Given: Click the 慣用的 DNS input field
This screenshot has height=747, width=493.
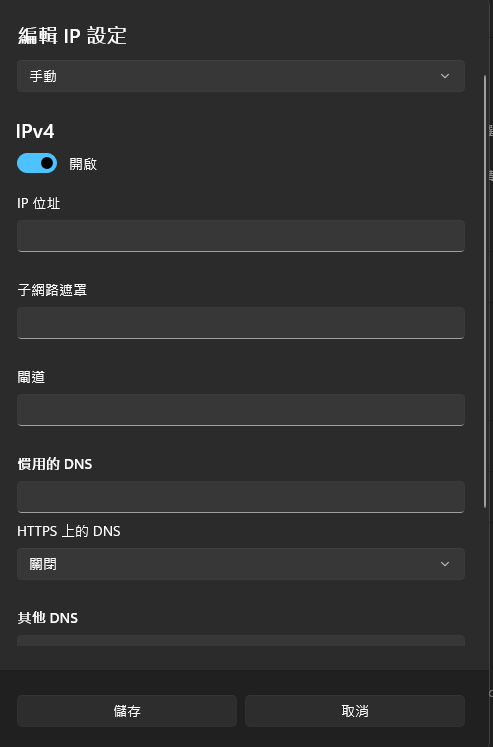Looking at the screenshot, I should [x=241, y=497].
